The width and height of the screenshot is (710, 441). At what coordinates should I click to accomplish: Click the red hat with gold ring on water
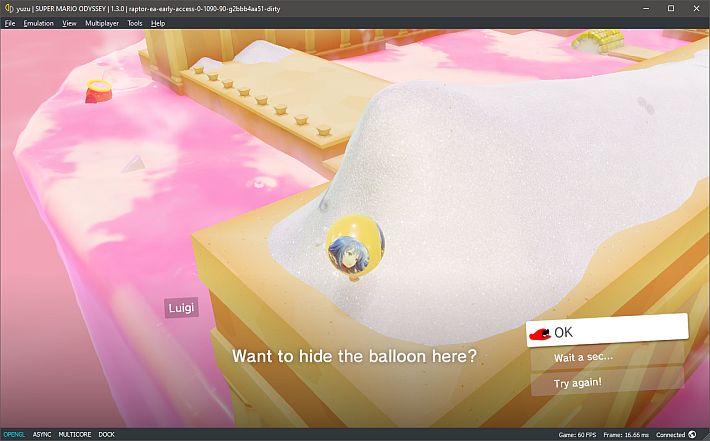pyautogui.click(x=99, y=91)
